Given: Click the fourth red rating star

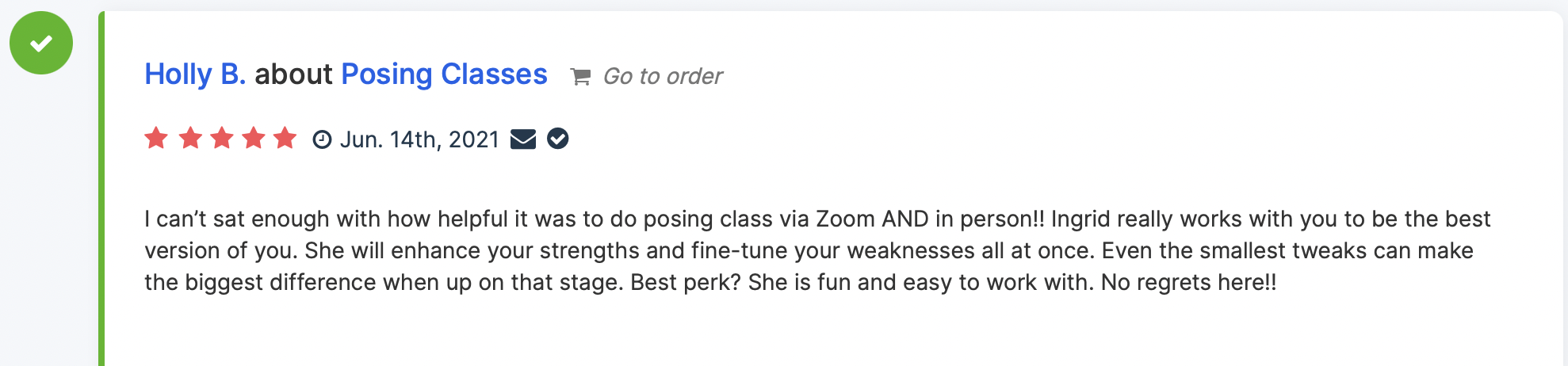Looking at the screenshot, I should (x=254, y=139).
